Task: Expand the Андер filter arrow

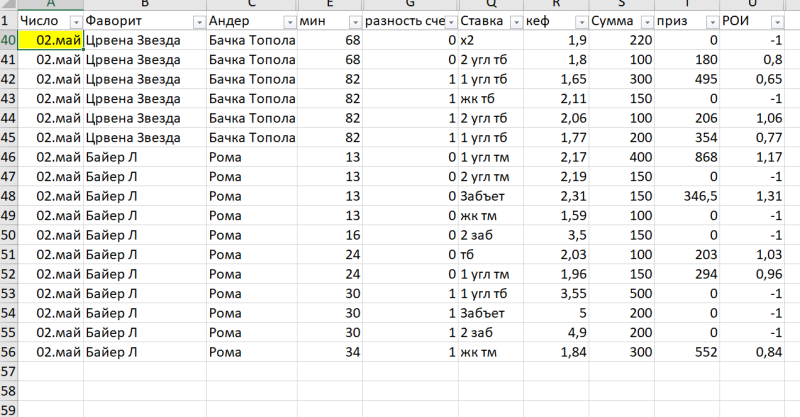Action: [x=290, y=22]
